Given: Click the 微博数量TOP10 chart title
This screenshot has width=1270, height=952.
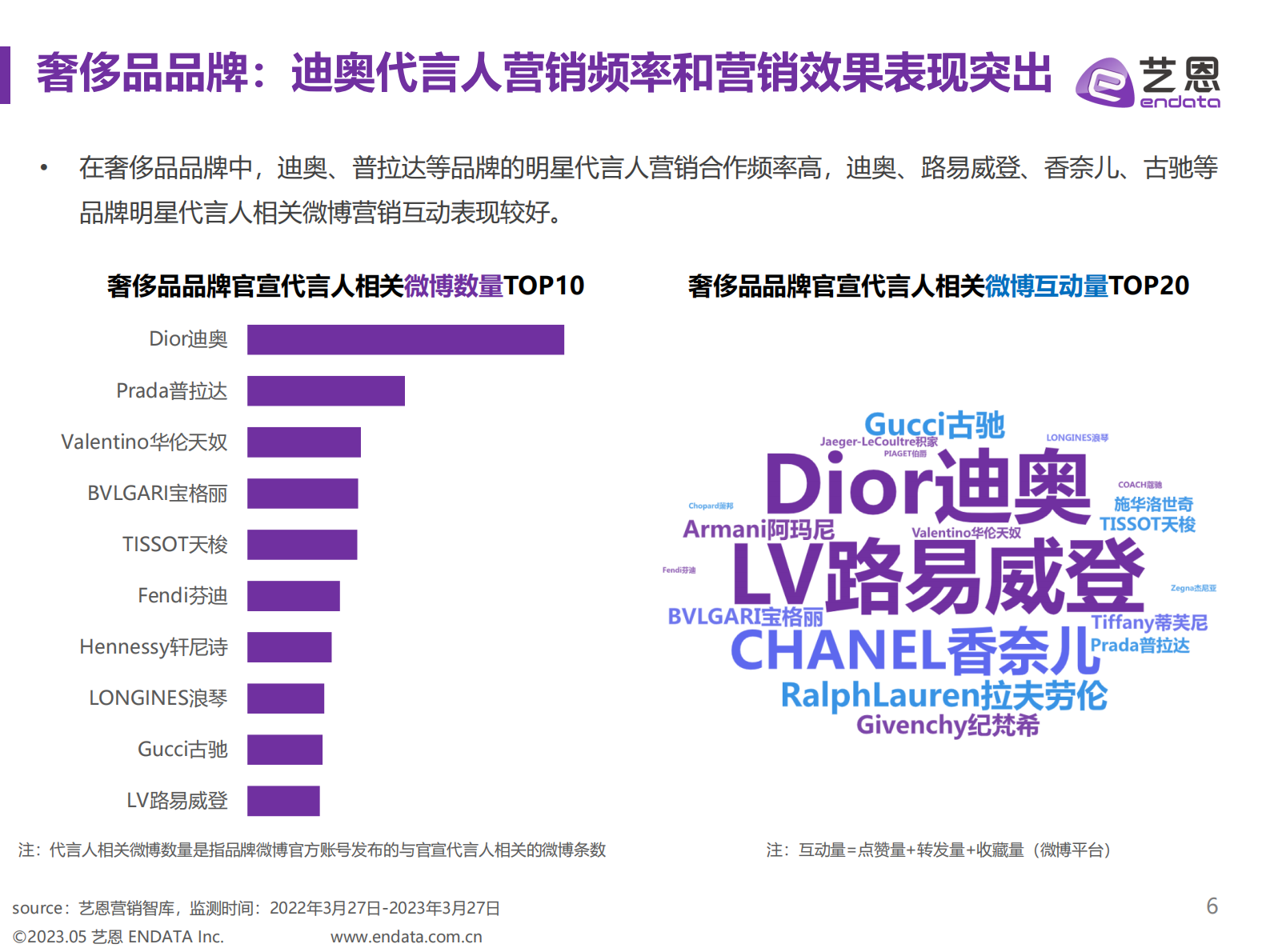Looking at the screenshot, I should click(346, 286).
